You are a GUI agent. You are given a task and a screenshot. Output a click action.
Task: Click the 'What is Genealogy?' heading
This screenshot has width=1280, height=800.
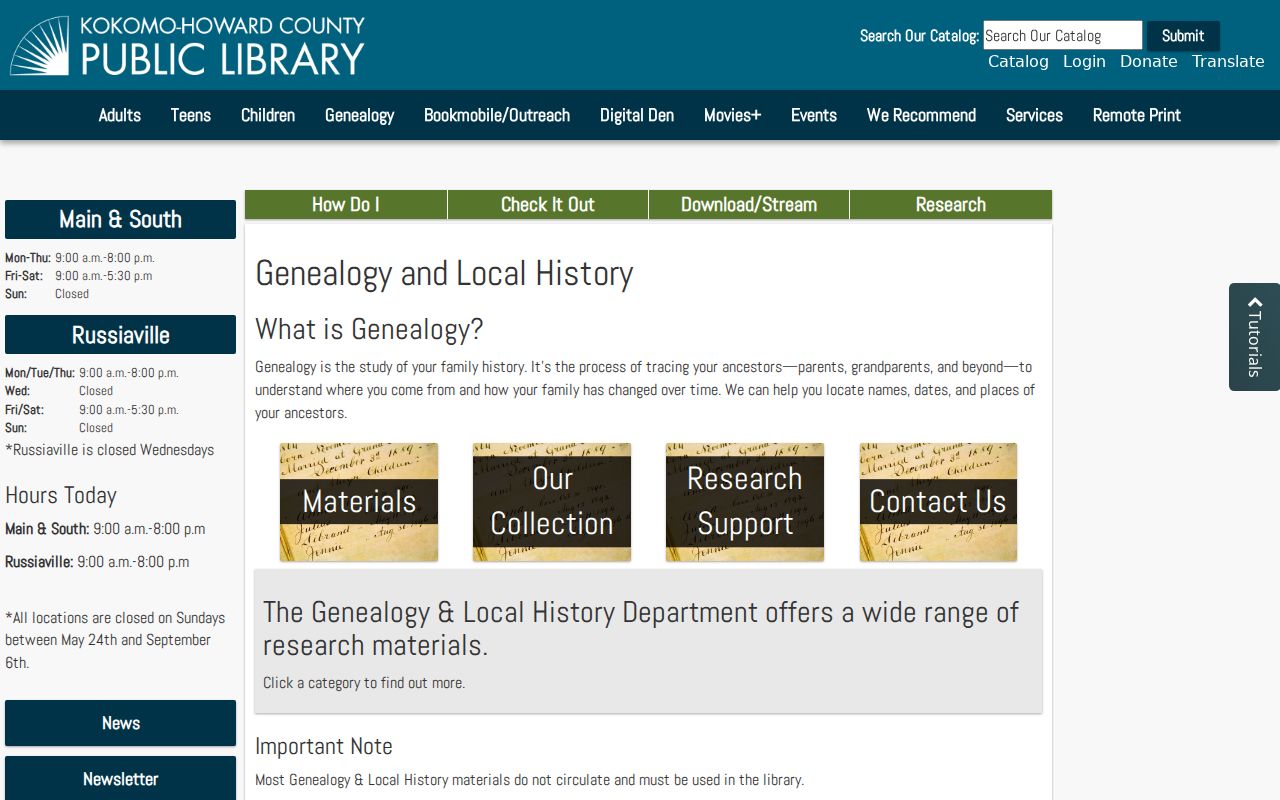[x=369, y=329]
